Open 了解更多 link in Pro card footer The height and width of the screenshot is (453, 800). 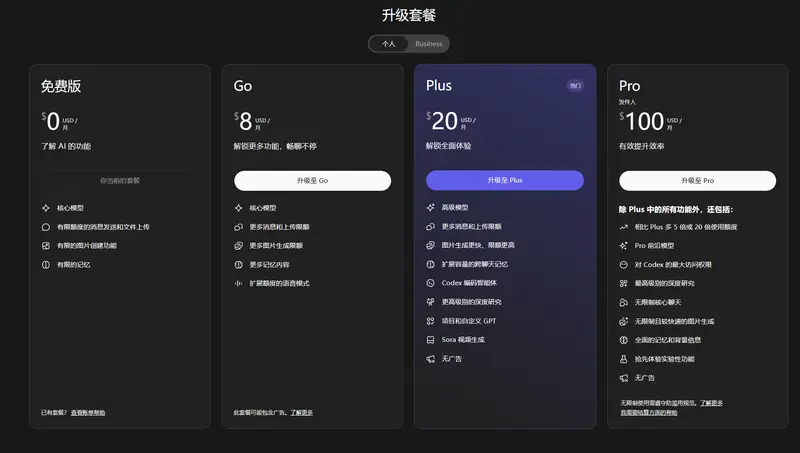pyautogui.click(x=711, y=403)
